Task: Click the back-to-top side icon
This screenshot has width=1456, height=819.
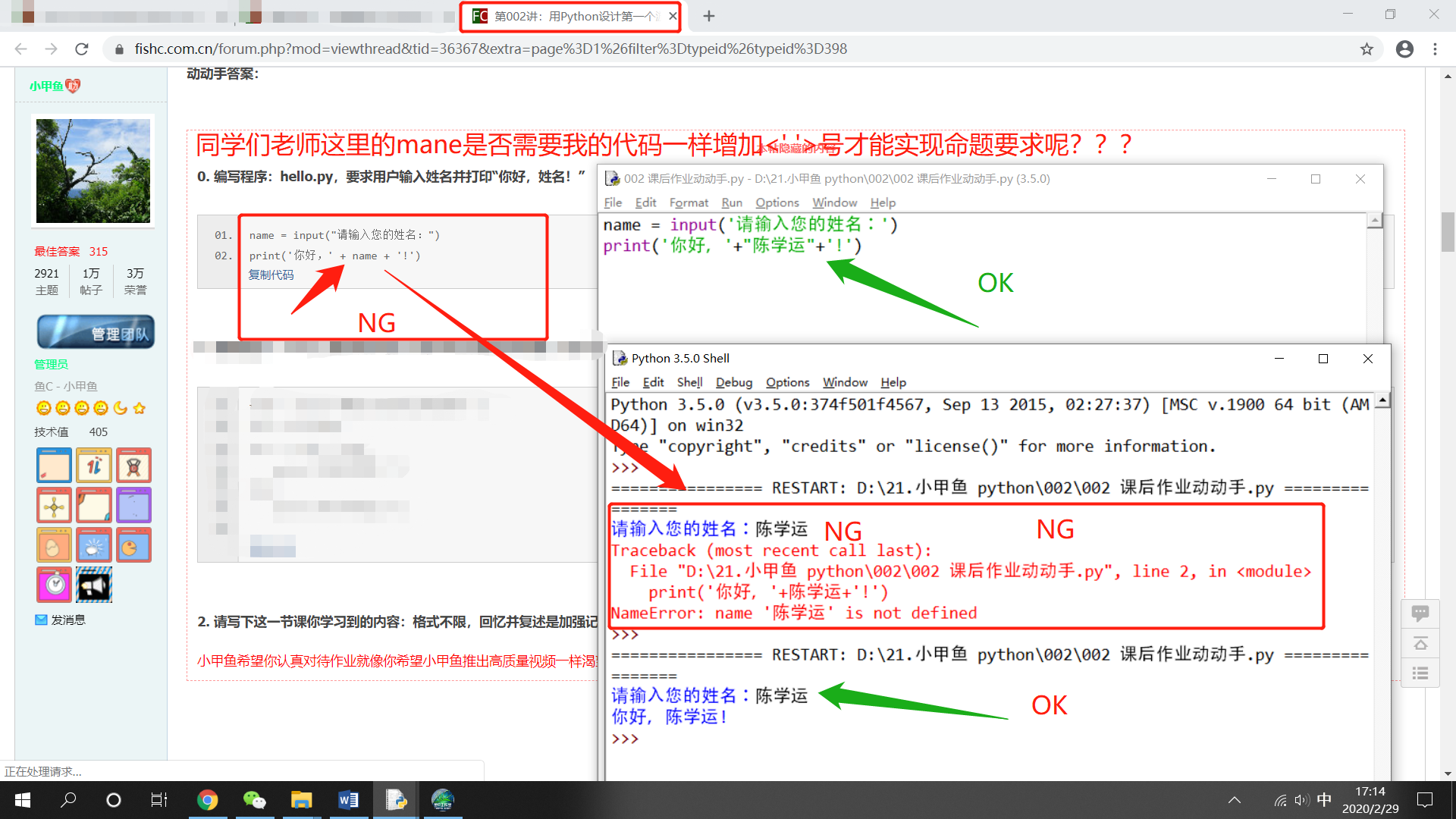Action: (x=1420, y=643)
